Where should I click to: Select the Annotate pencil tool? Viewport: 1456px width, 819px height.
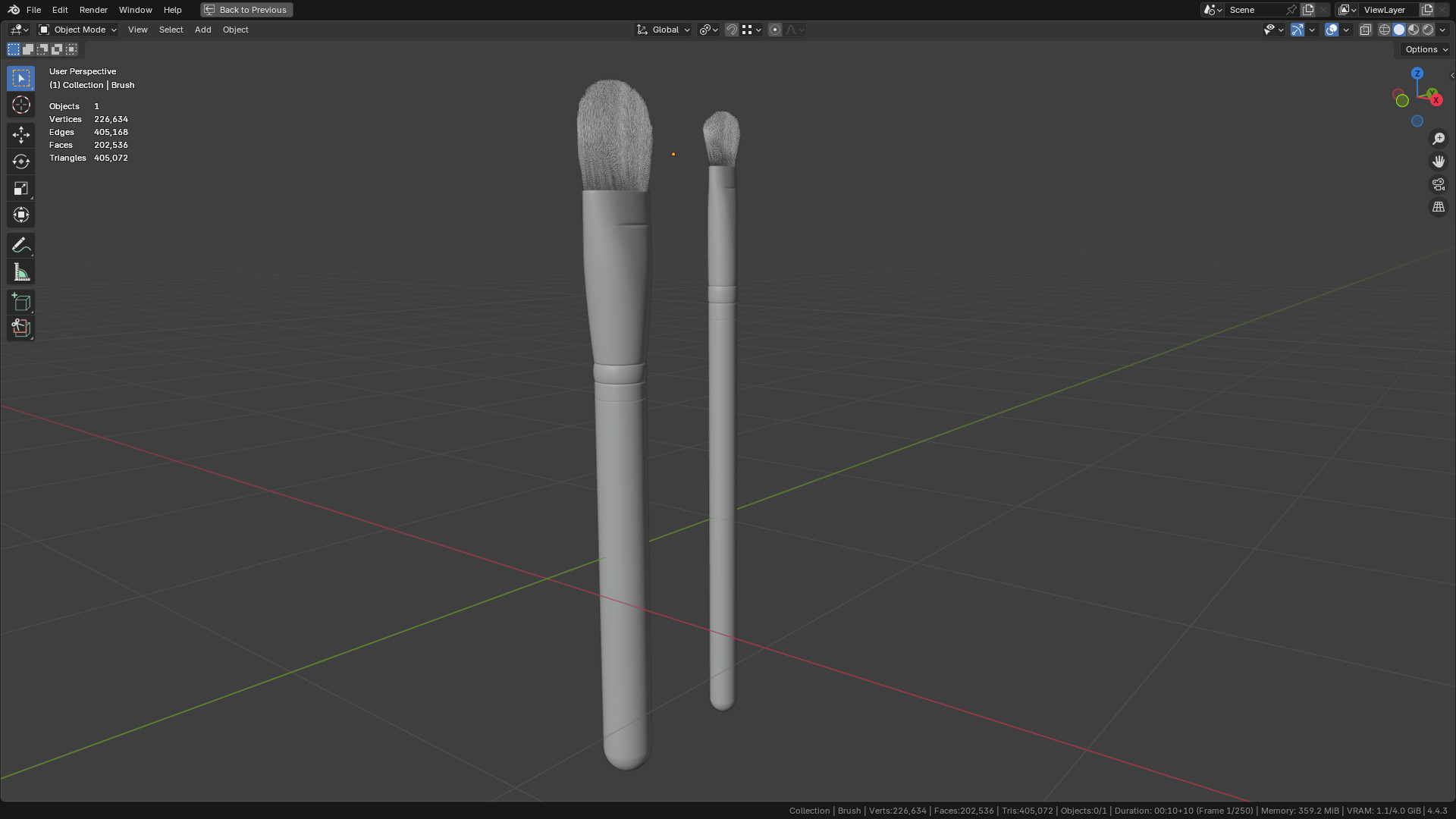pos(20,246)
